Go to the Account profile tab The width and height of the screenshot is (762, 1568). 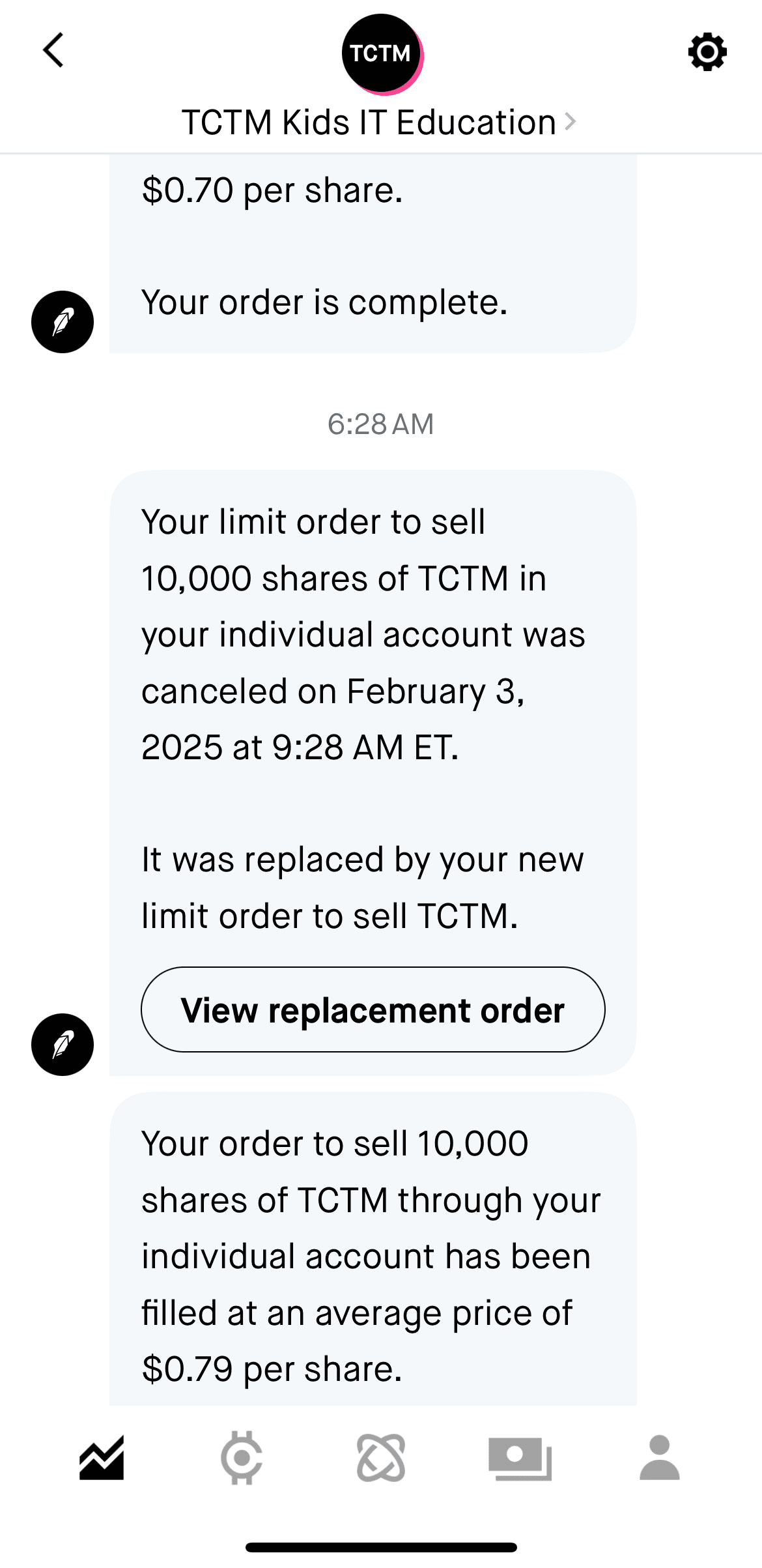click(x=659, y=1457)
